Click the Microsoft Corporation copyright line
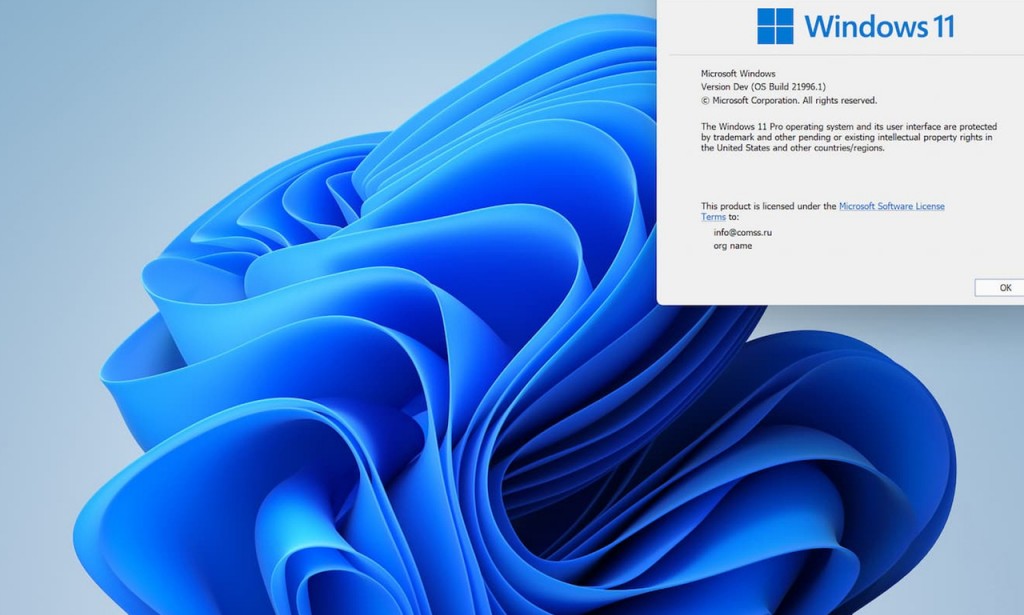The image size is (1024, 615). click(789, 100)
